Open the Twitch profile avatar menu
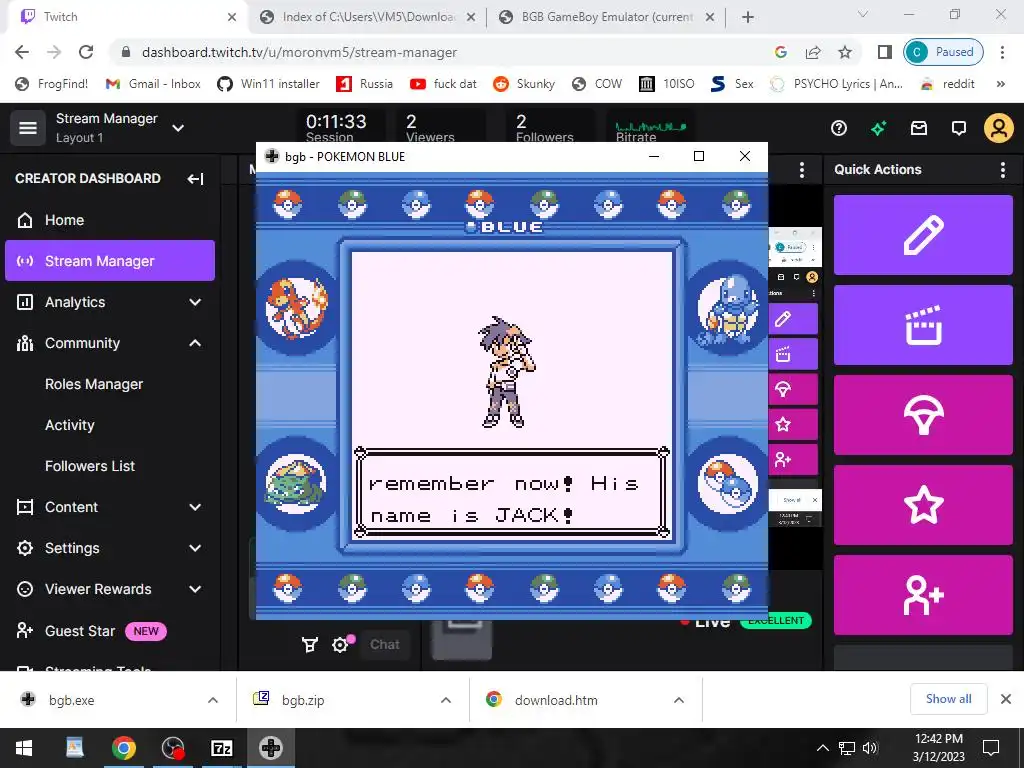This screenshot has width=1024, height=768. (999, 128)
